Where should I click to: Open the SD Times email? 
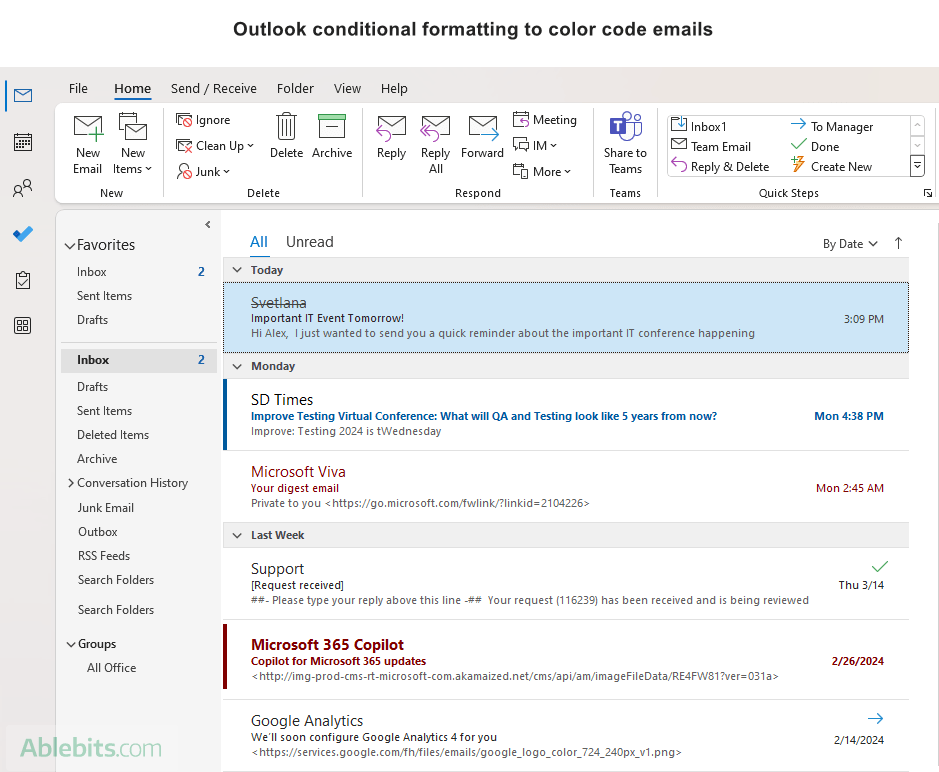point(566,414)
